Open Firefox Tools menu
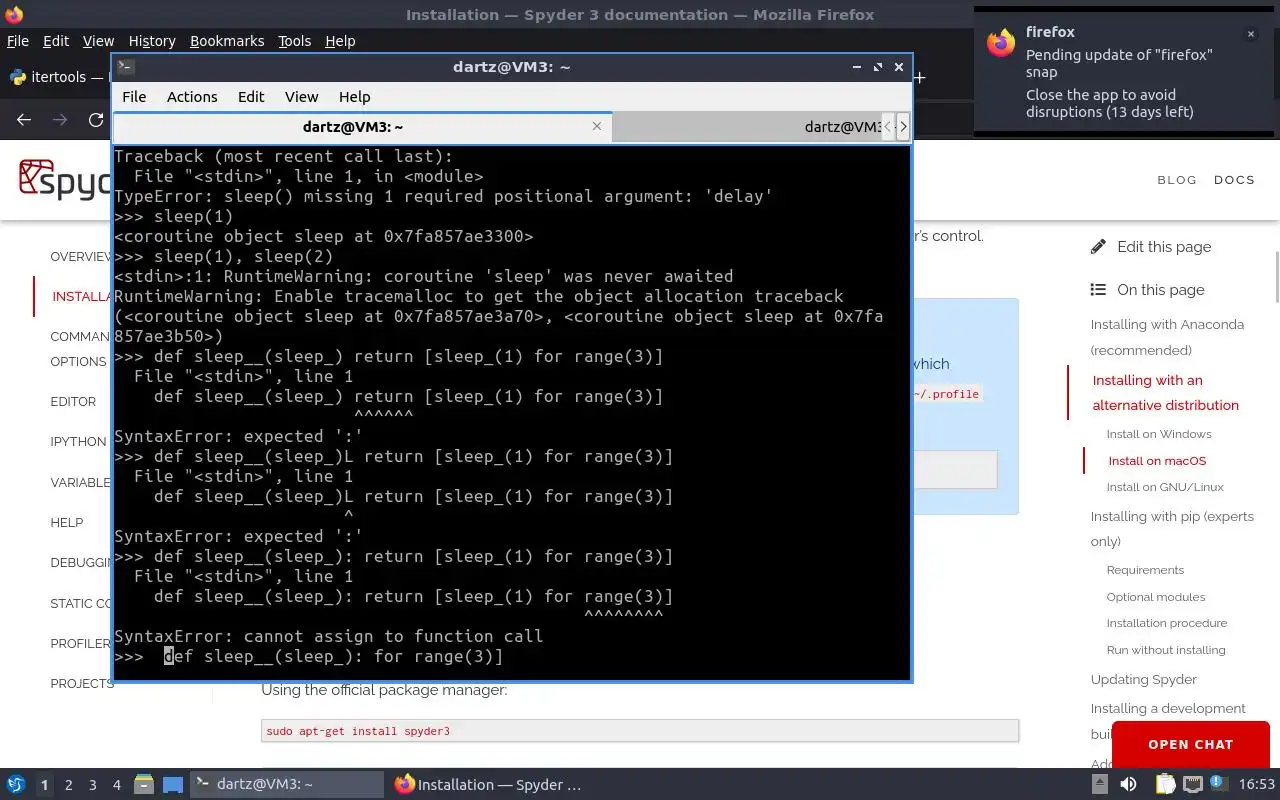Viewport: 1280px width, 800px height. (294, 41)
